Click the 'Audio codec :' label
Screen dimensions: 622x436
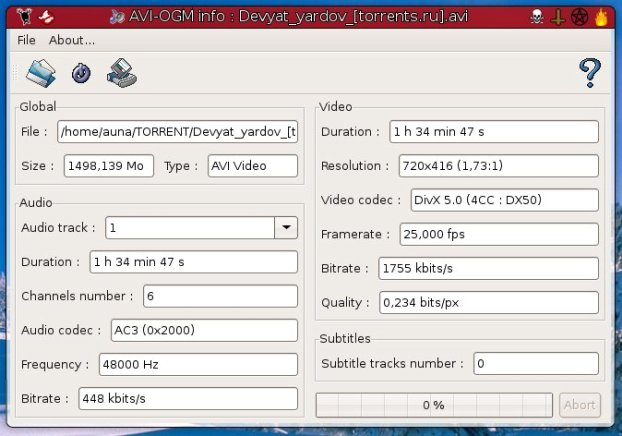(61, 330)
